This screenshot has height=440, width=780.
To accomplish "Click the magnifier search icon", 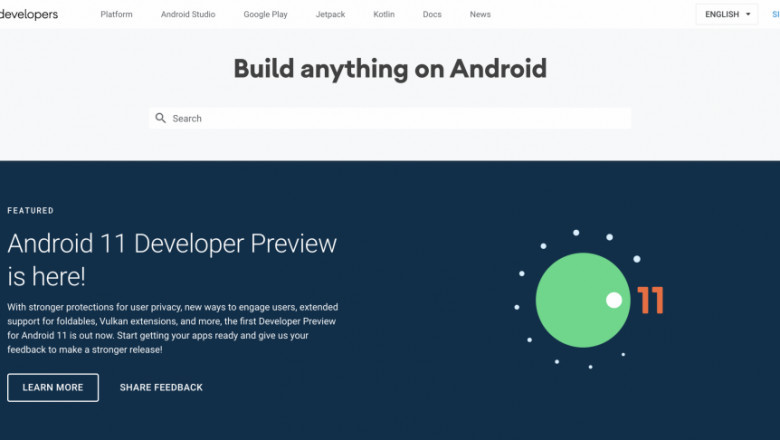I will coord(160,118).
